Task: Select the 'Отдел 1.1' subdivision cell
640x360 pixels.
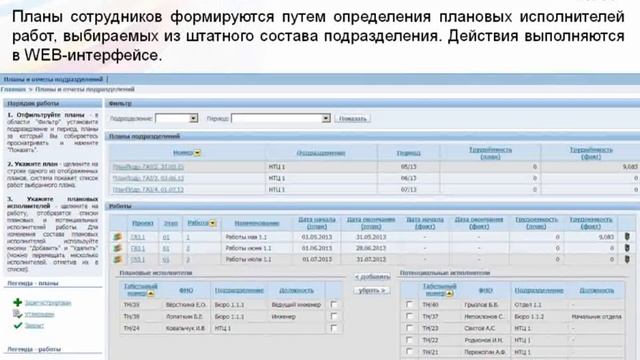Action: (528, 305)
